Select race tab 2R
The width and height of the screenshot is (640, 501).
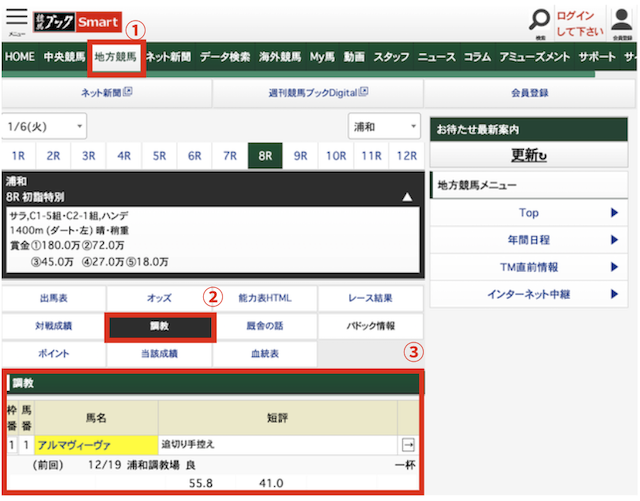[x=53, y=156]
